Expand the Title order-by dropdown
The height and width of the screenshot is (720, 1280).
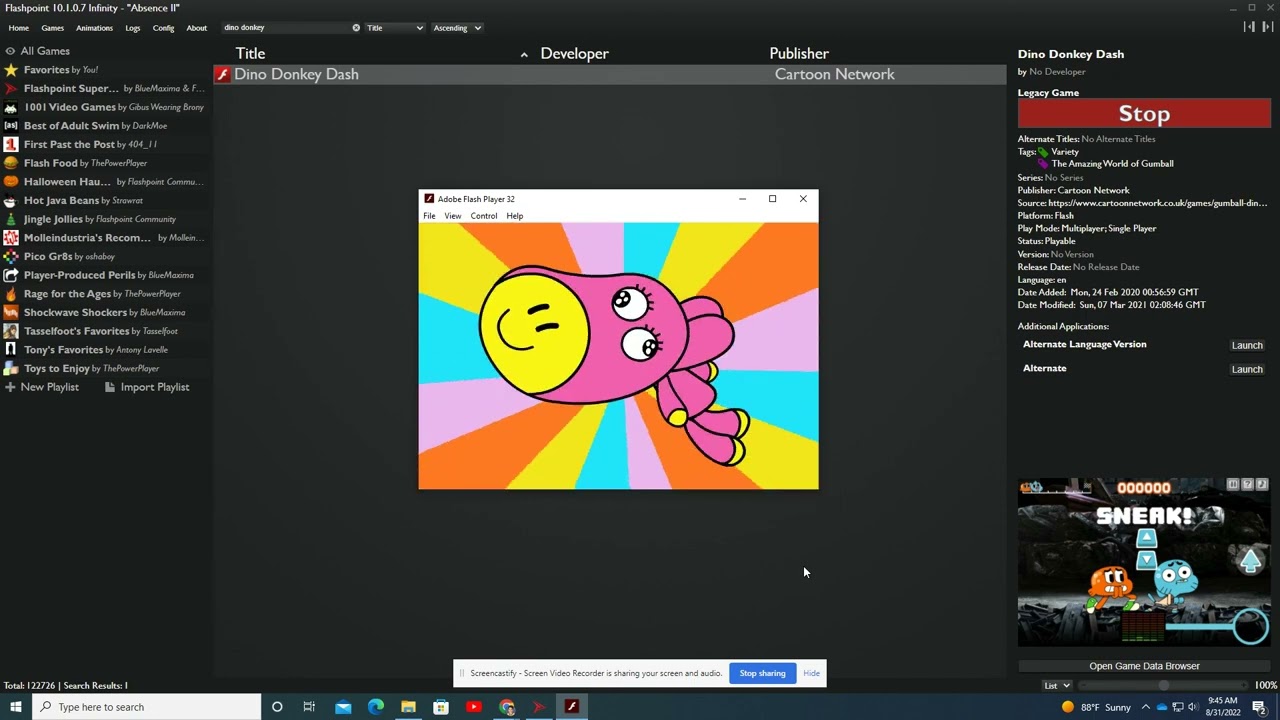(x=394, y=28)
